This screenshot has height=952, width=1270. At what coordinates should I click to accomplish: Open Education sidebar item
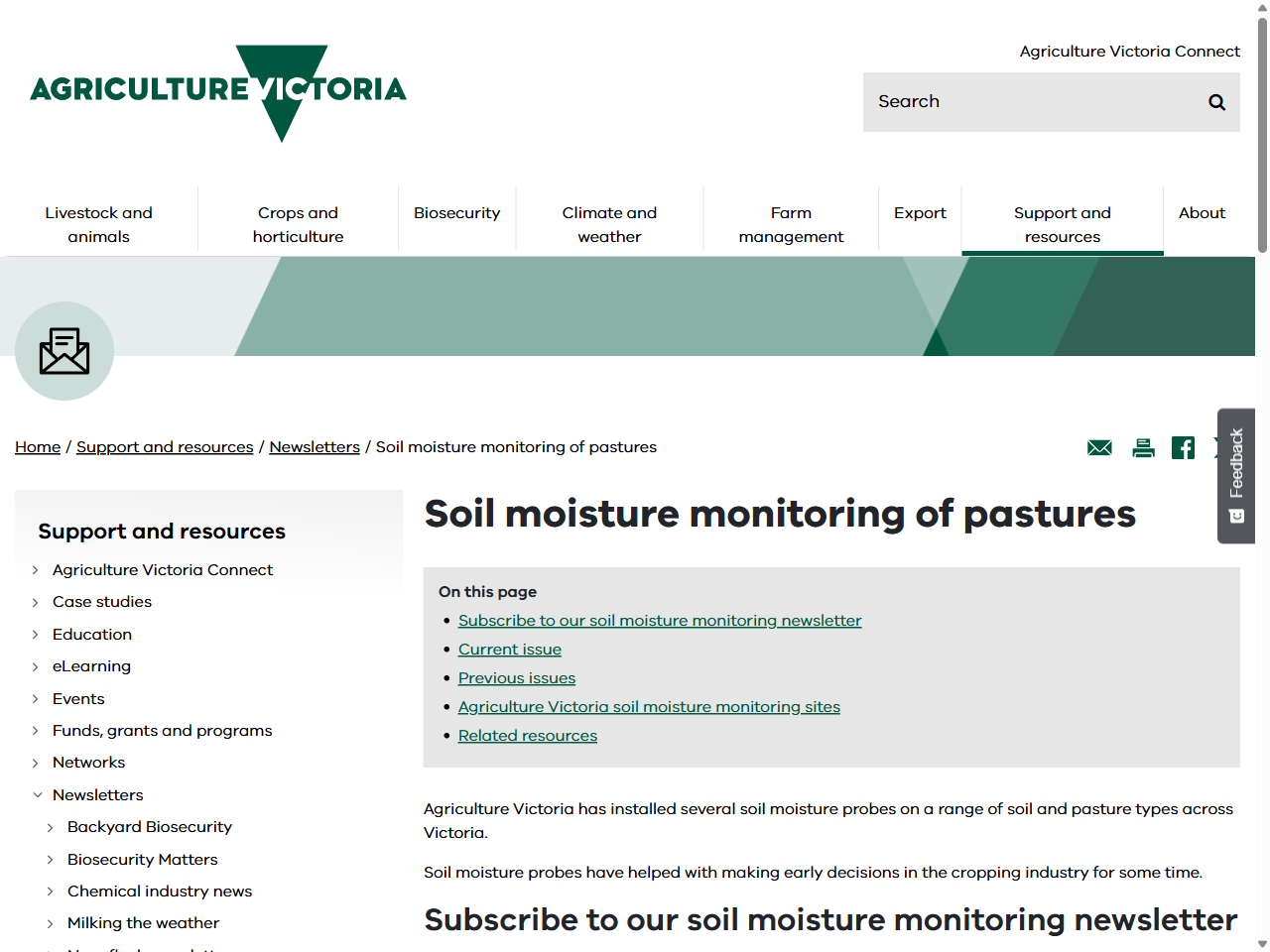click(92, 635)
